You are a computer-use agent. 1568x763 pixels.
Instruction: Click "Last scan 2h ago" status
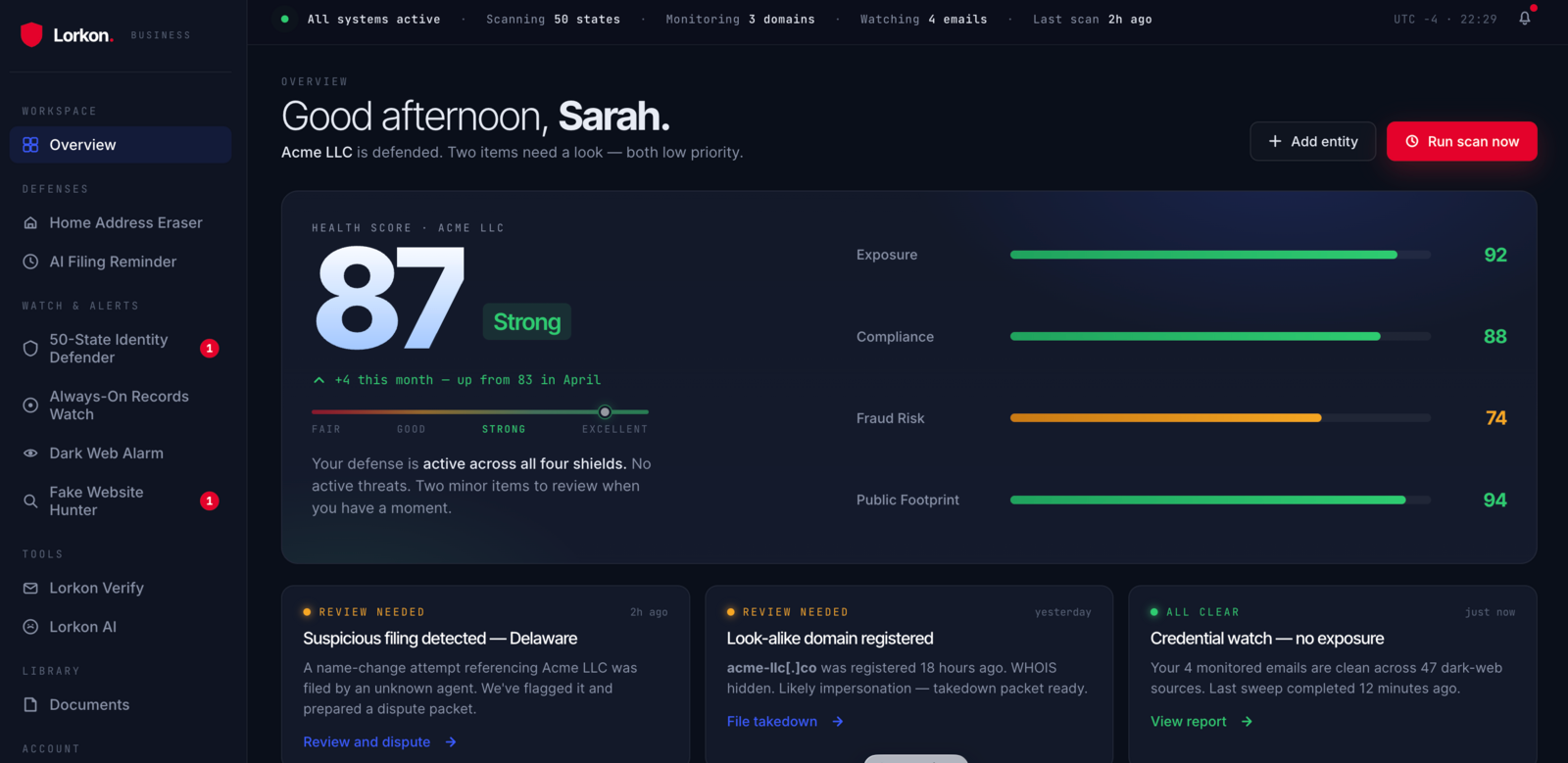pyautogui.click(x=1092, y=19)
